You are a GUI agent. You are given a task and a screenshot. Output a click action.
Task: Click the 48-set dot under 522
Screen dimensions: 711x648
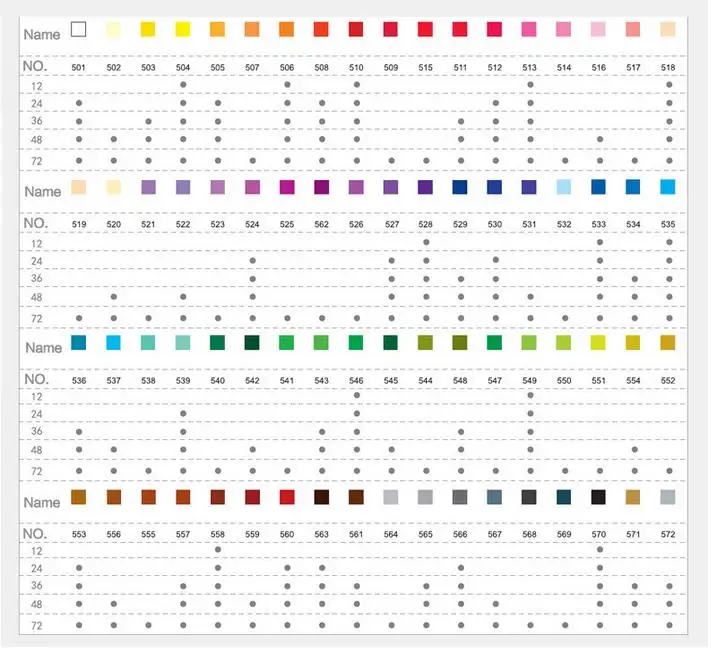pos(183,297)
